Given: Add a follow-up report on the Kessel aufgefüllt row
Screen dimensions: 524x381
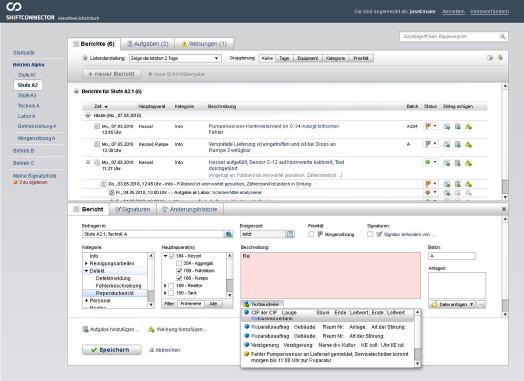Looking at the screenshot, I should pyautogui.click(x=447, y=163).
